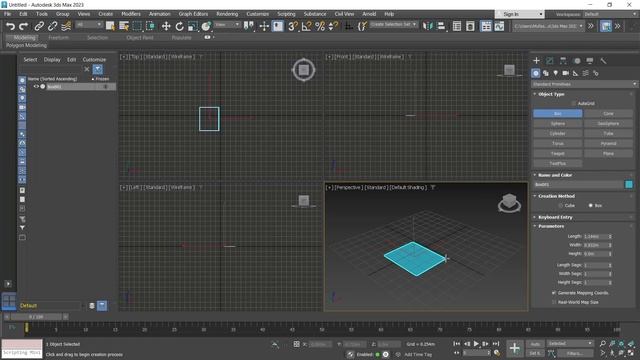Activate the Select and Link tool

tap(39, 27)
